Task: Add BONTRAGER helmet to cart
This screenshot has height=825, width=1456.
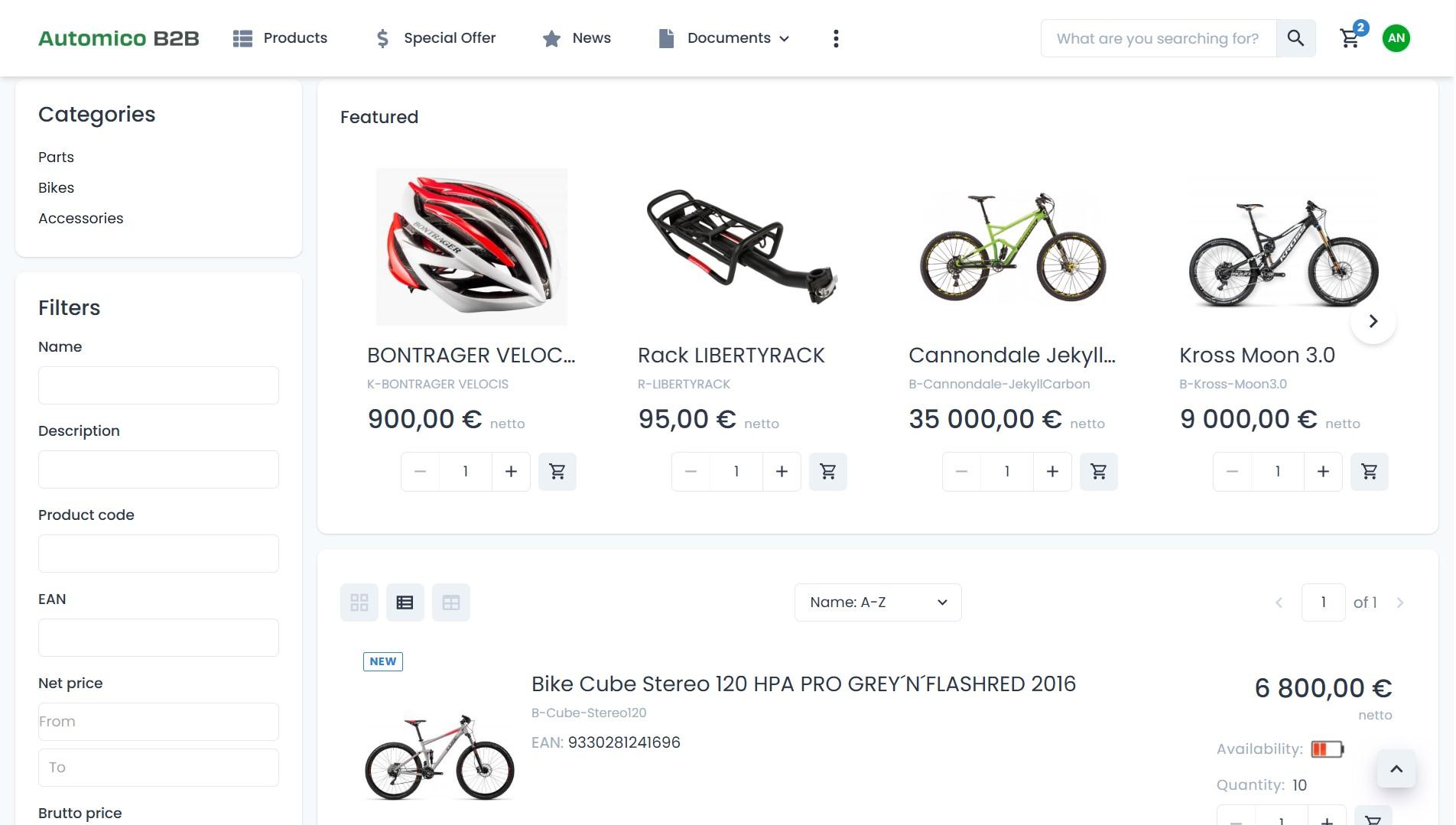Action: 557,472
